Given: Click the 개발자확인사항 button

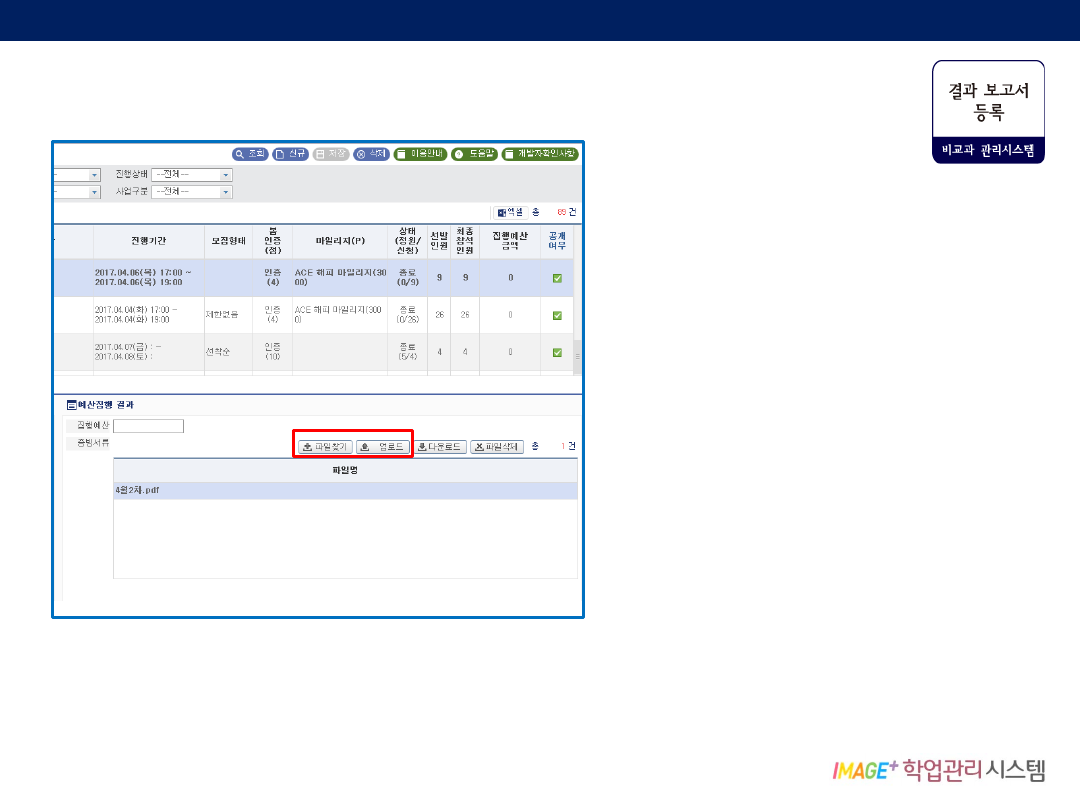Looking at the screenshot, I should [540, 154].
